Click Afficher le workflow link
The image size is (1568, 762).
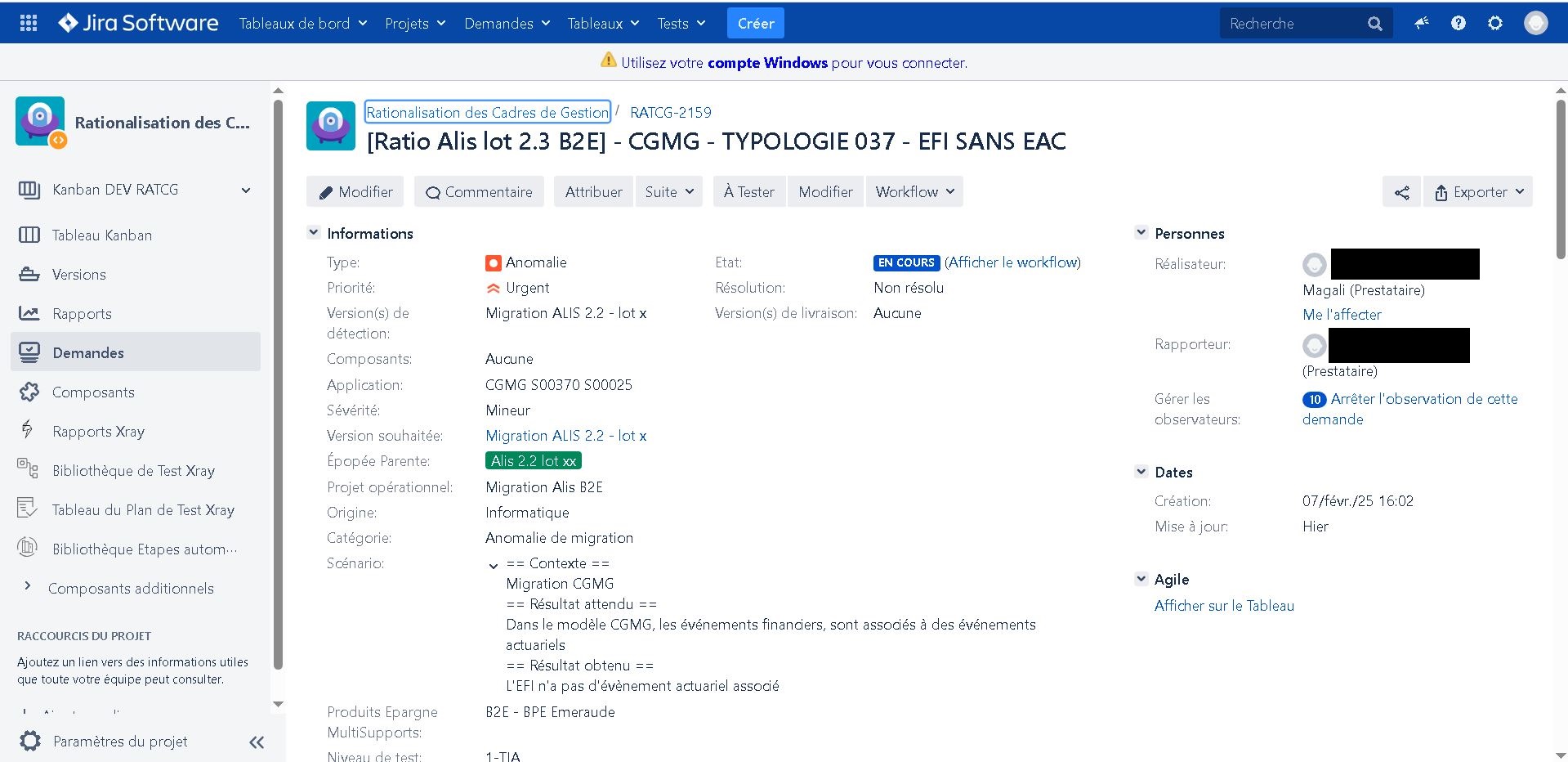point(1013,262)
